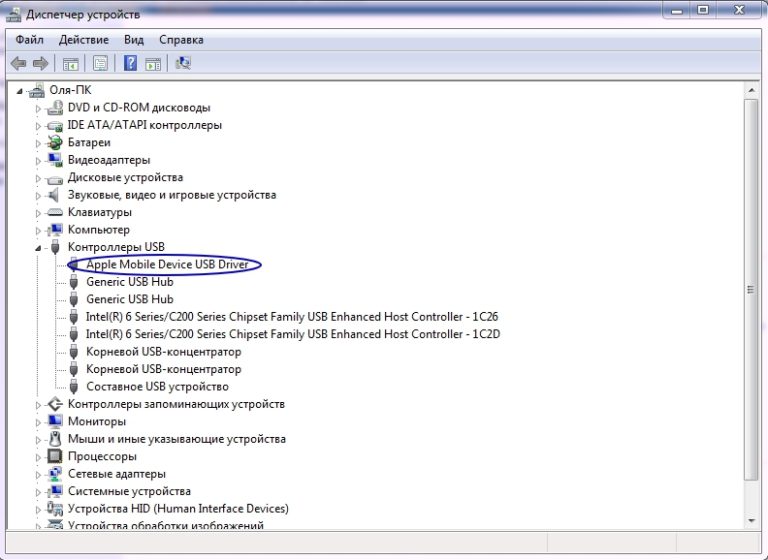Collapse the Контроллеры USB category

pyautogui.click(x=39, y=248)
